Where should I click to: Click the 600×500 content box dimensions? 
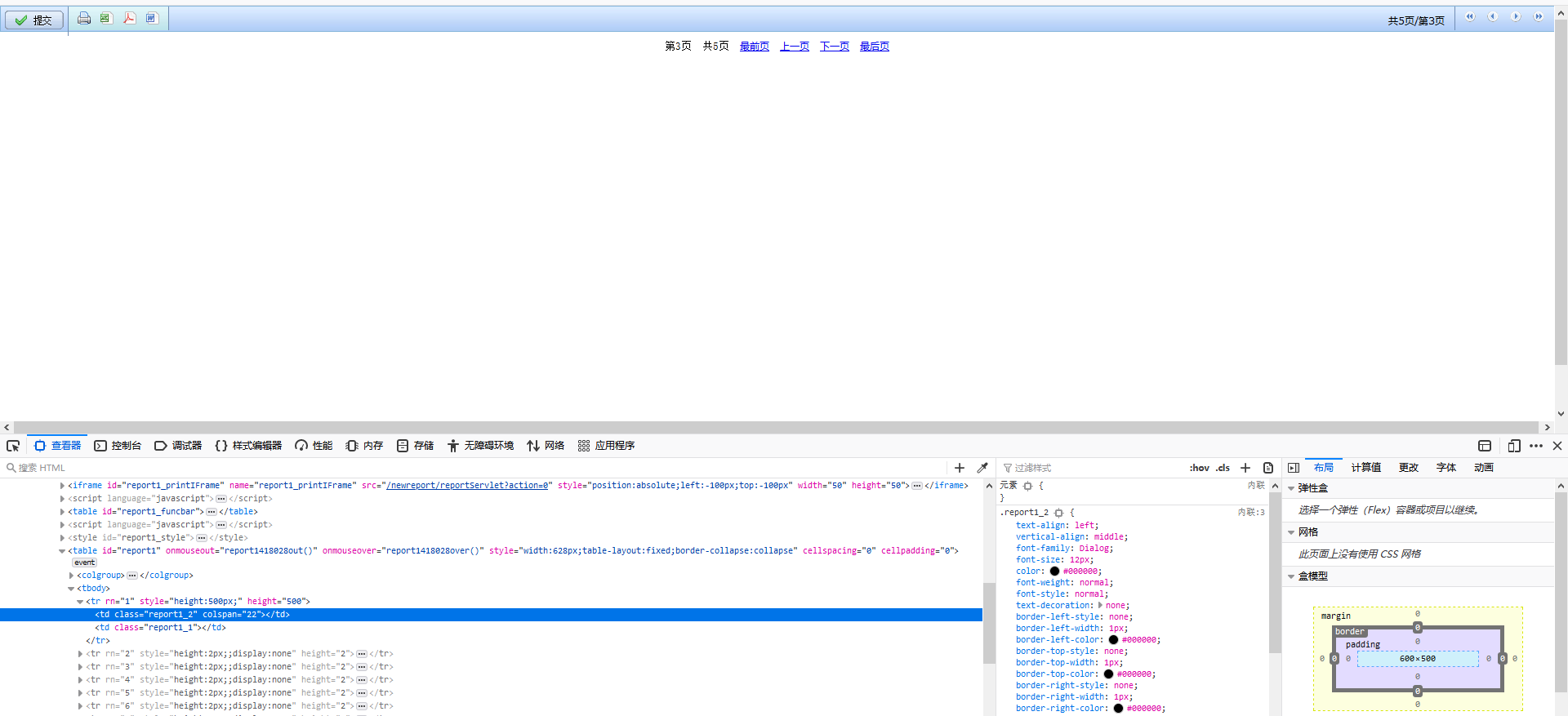[1418, 659]
